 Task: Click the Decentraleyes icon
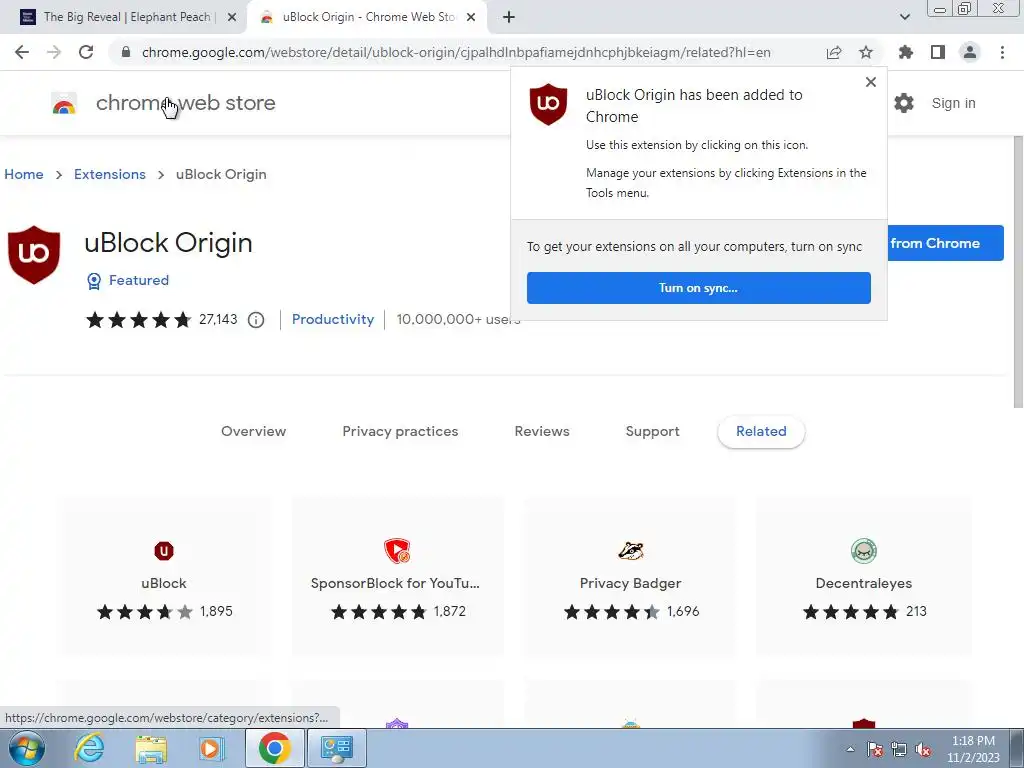pyautogui.click(x=864, y=551)
